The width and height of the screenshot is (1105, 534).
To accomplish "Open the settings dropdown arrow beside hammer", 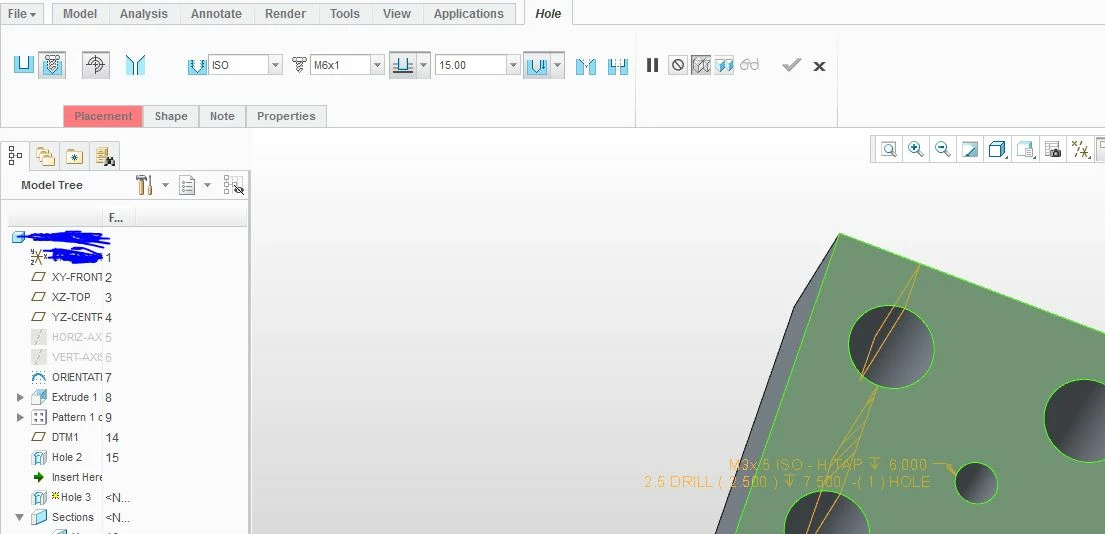I will point(165,185).
